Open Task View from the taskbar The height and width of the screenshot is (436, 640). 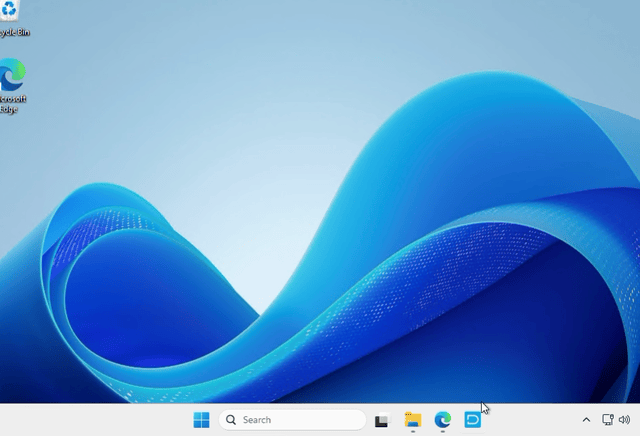click(x=382, y=420)
